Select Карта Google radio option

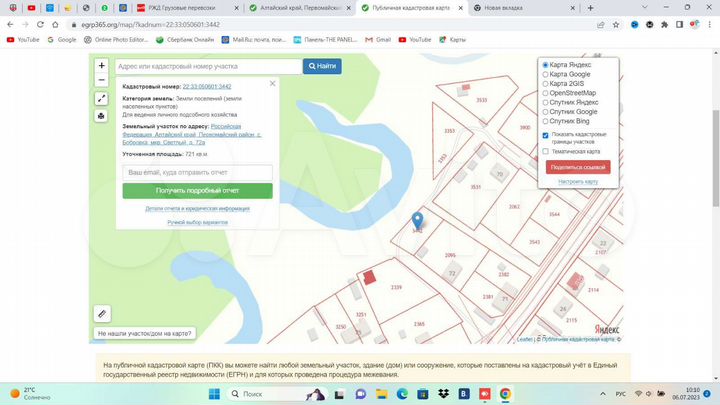point(545,74)
